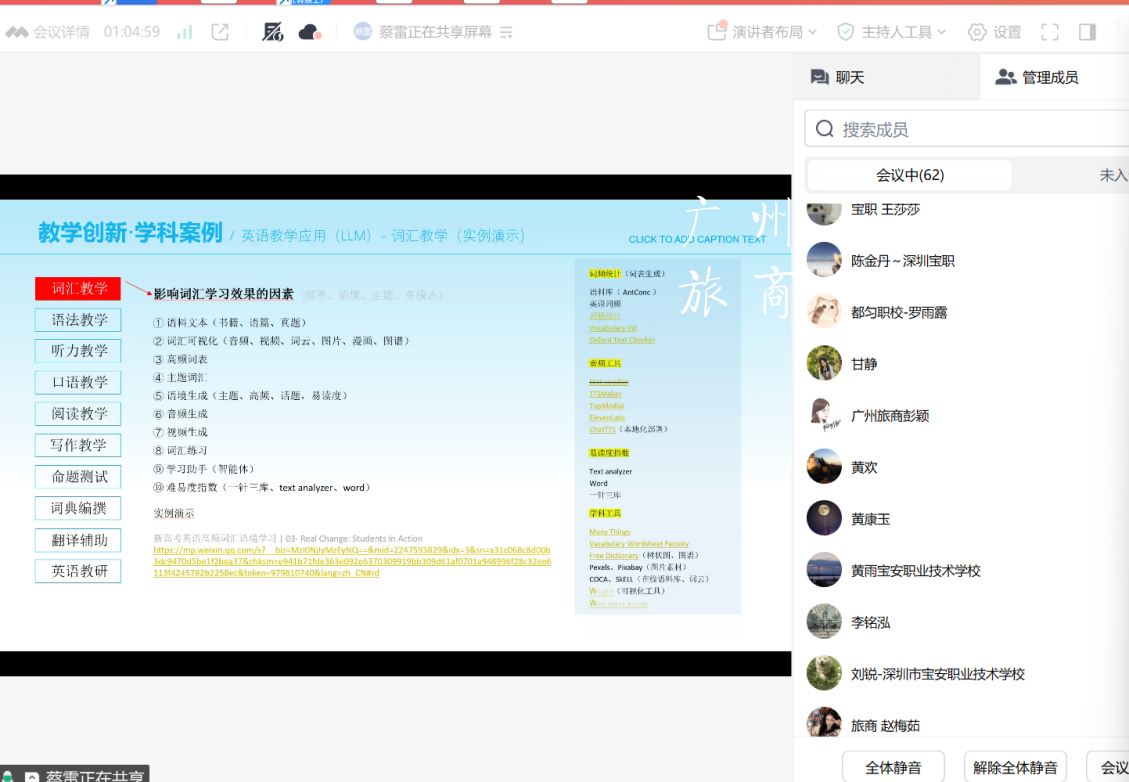The height and width of the screenshot is (782, 1129).
Task: Open 会议详情 meeting info
Action: [48, 32]
